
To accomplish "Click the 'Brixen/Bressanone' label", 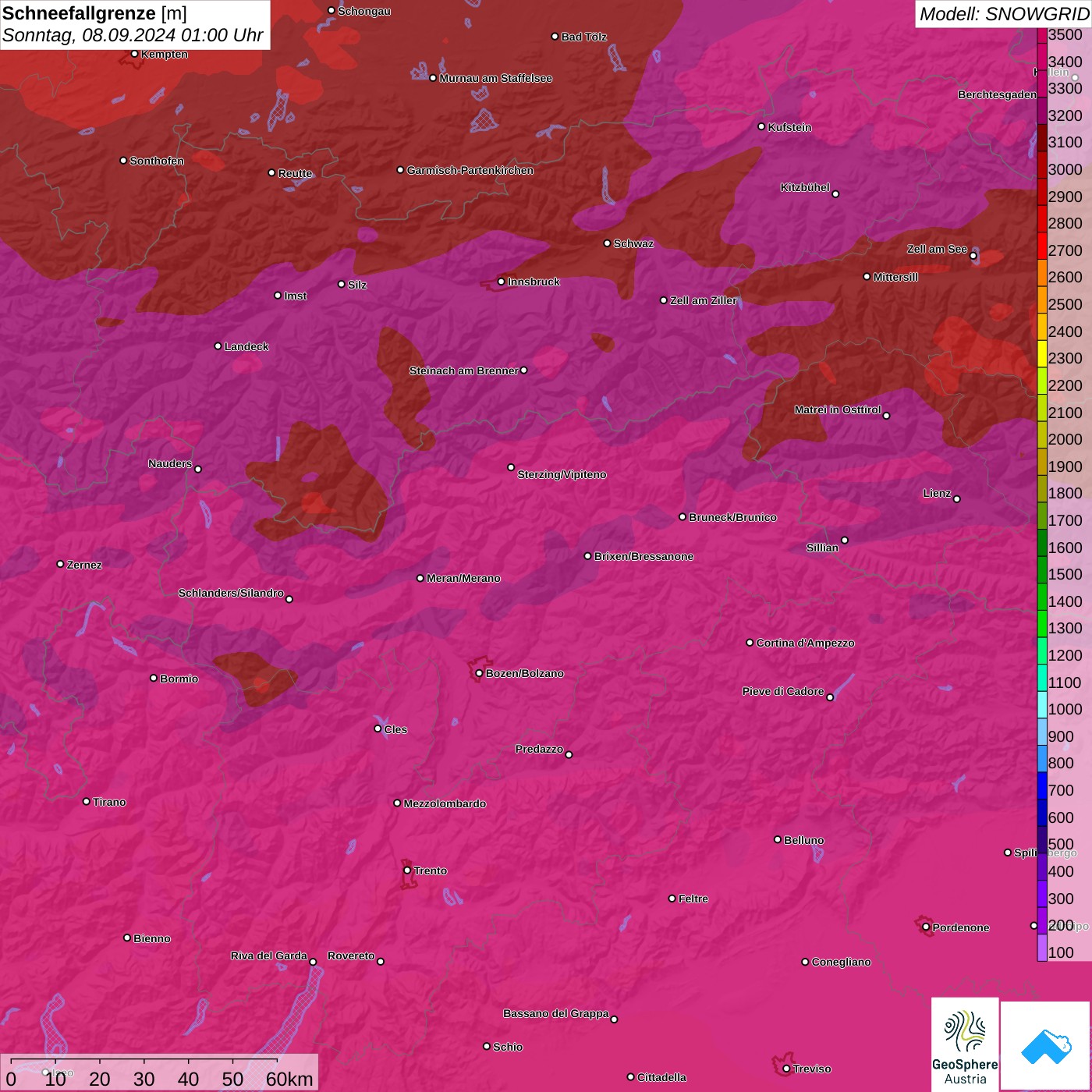I will click(644, 556).
